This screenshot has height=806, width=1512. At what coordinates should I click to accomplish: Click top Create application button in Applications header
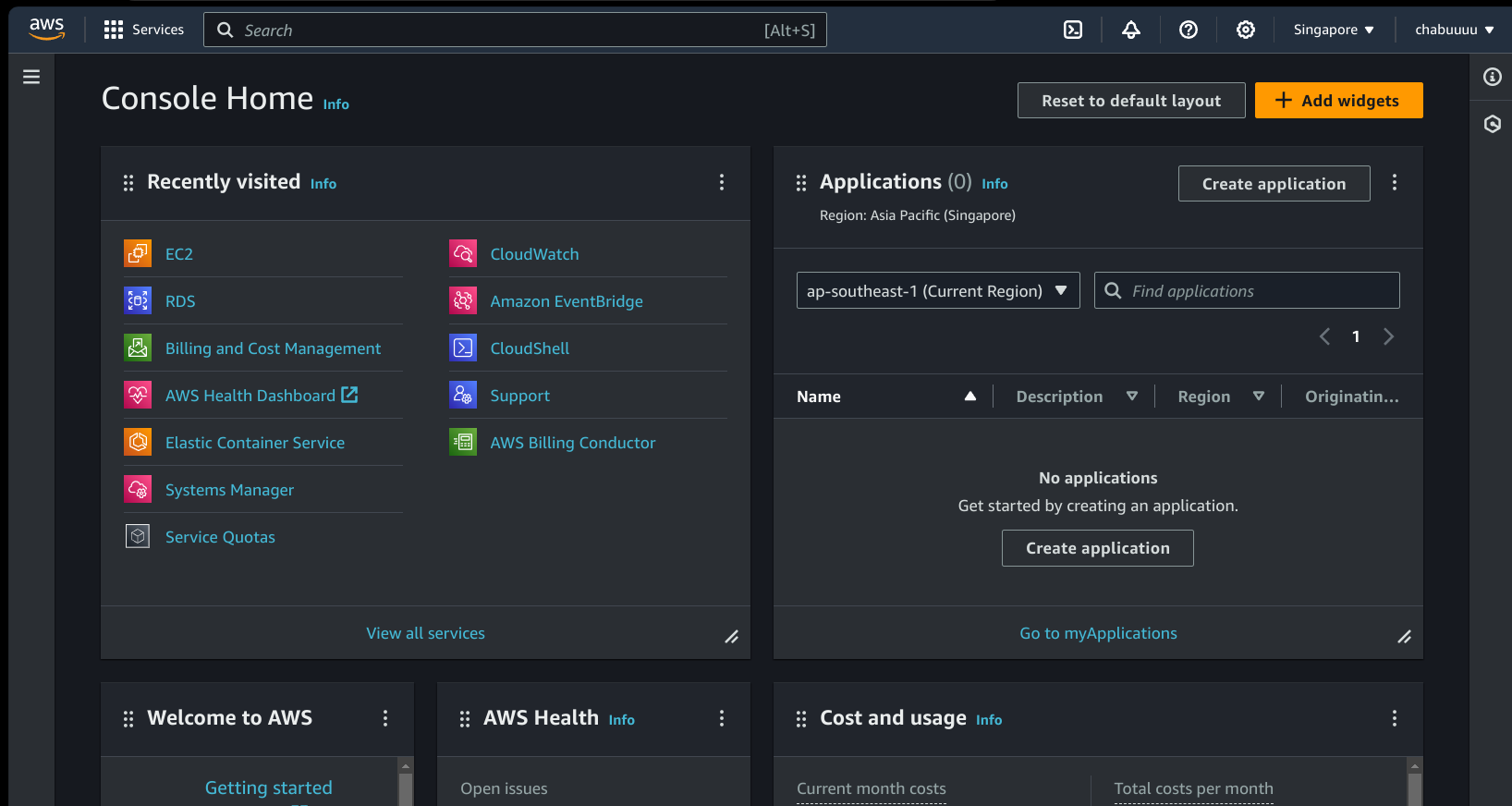[1274, 183]
